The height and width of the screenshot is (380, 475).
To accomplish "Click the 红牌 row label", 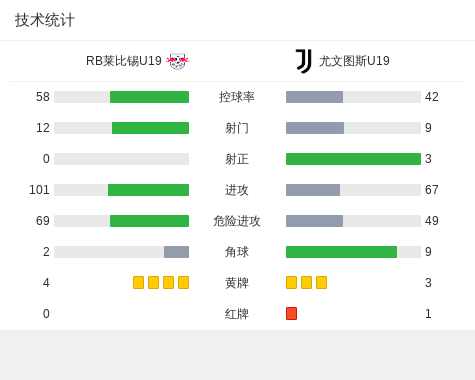I will click(237, 314).
